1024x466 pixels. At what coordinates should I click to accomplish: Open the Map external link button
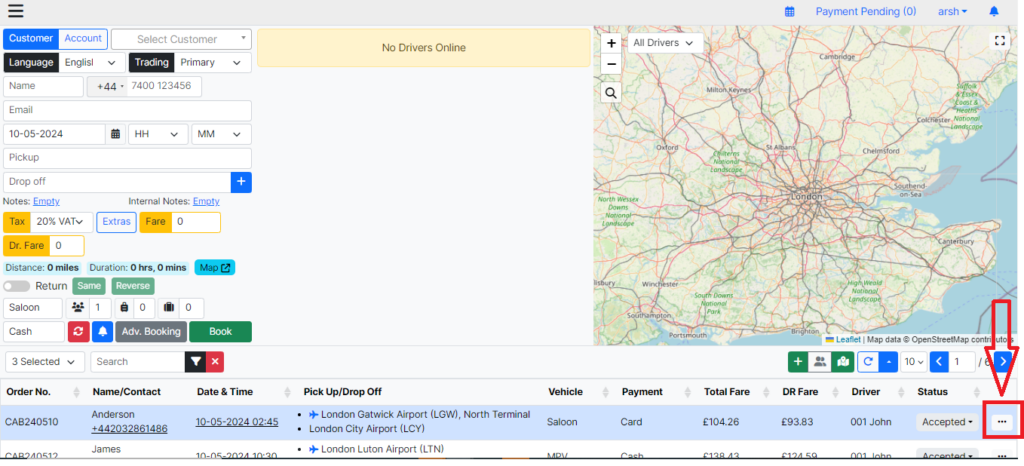coord(215,268)
